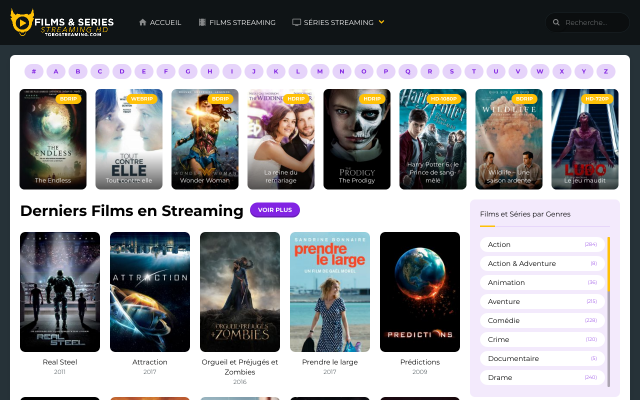
Task: Click the Real Steel title link
Action: pyautogui.click(x=60, y=362)
